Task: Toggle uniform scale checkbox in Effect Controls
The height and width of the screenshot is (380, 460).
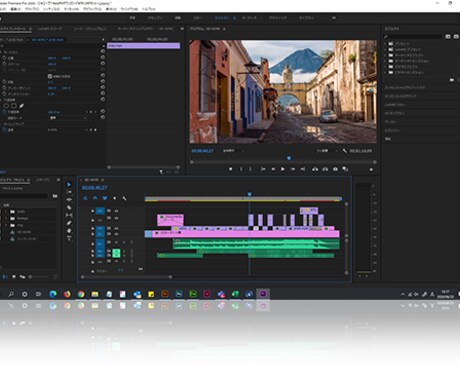Action: pyautogui.click(x=50, y=76)
